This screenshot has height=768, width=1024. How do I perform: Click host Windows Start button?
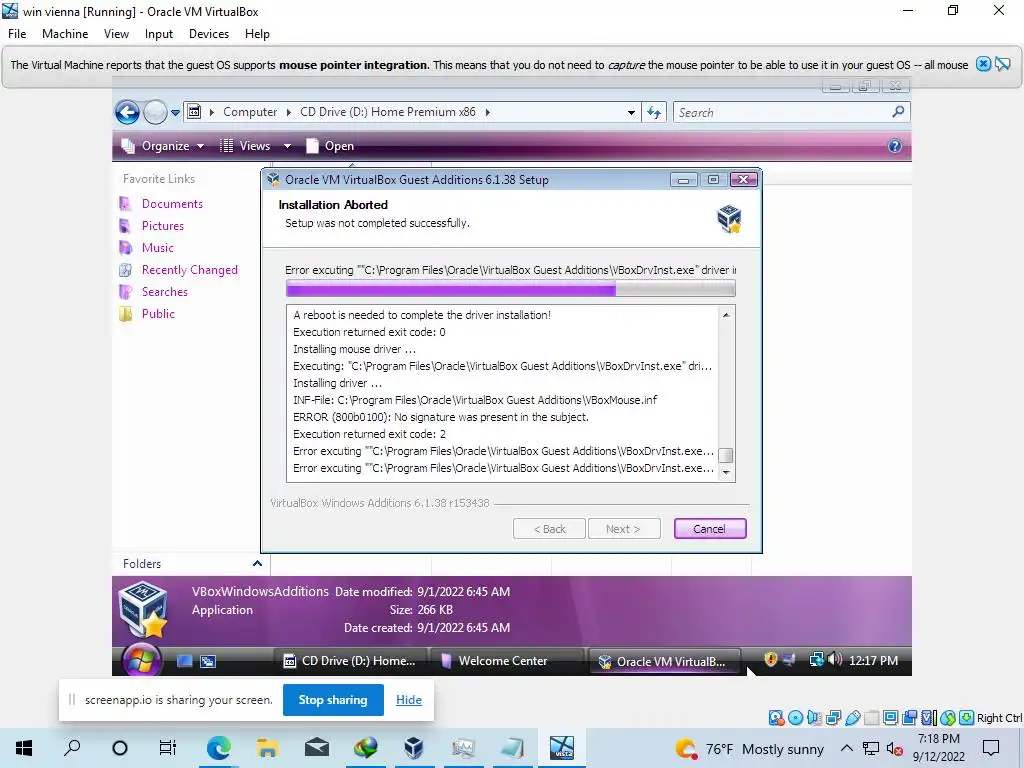tap(24, 748)
